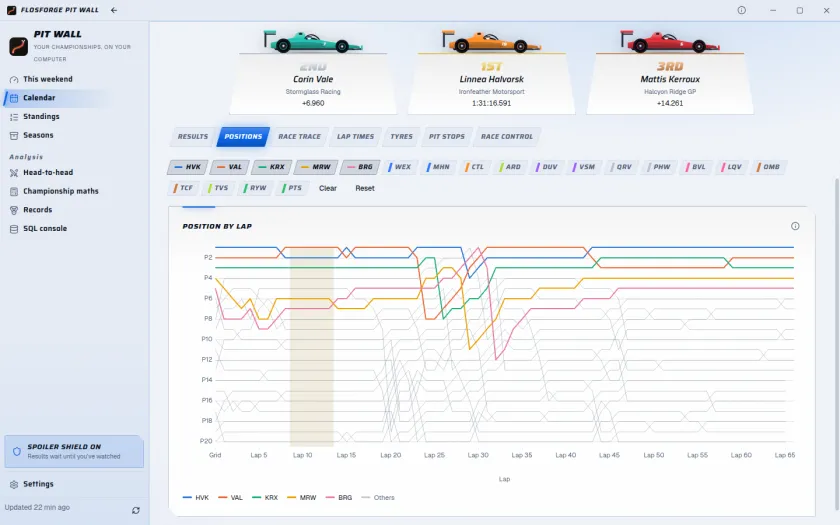Click the teal 2nd place car
Screen dimensions: 840x525
[x=313, y=42]
